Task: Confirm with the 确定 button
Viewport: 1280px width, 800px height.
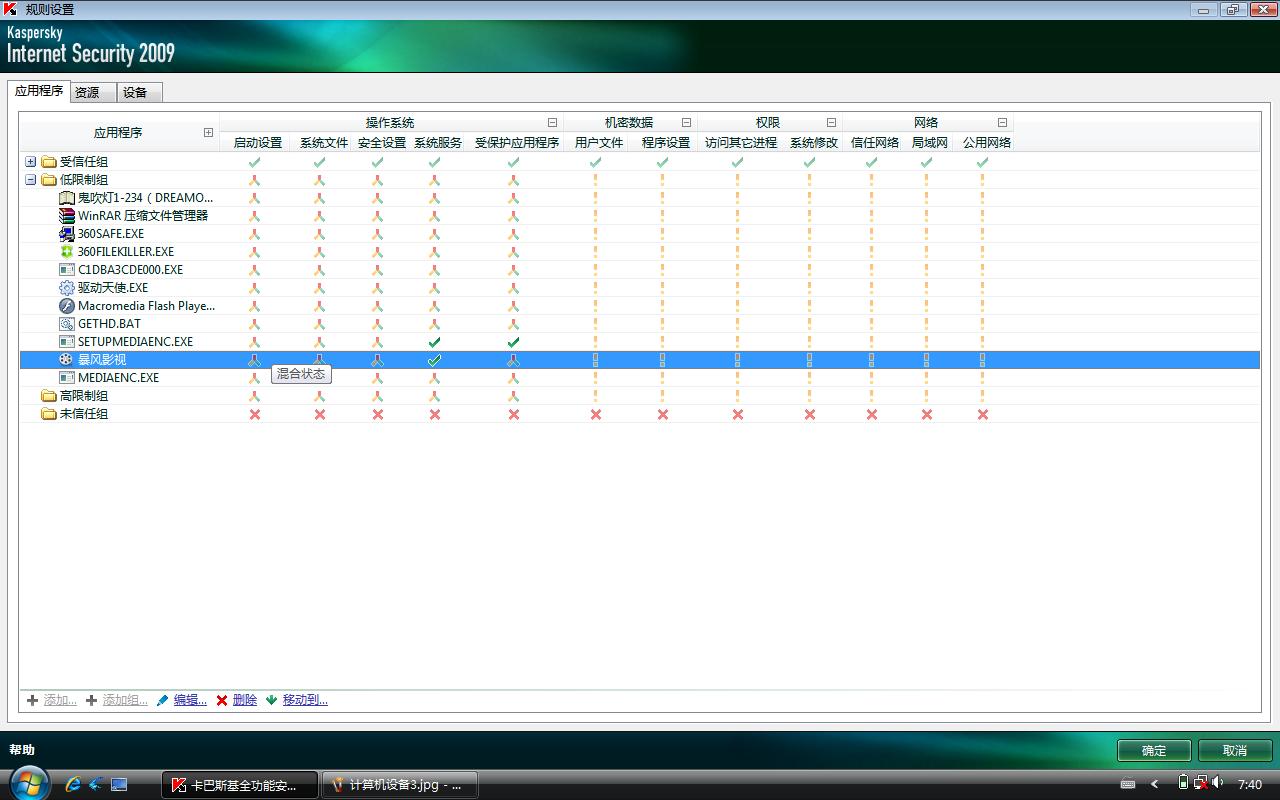Action: point(1154,750)
